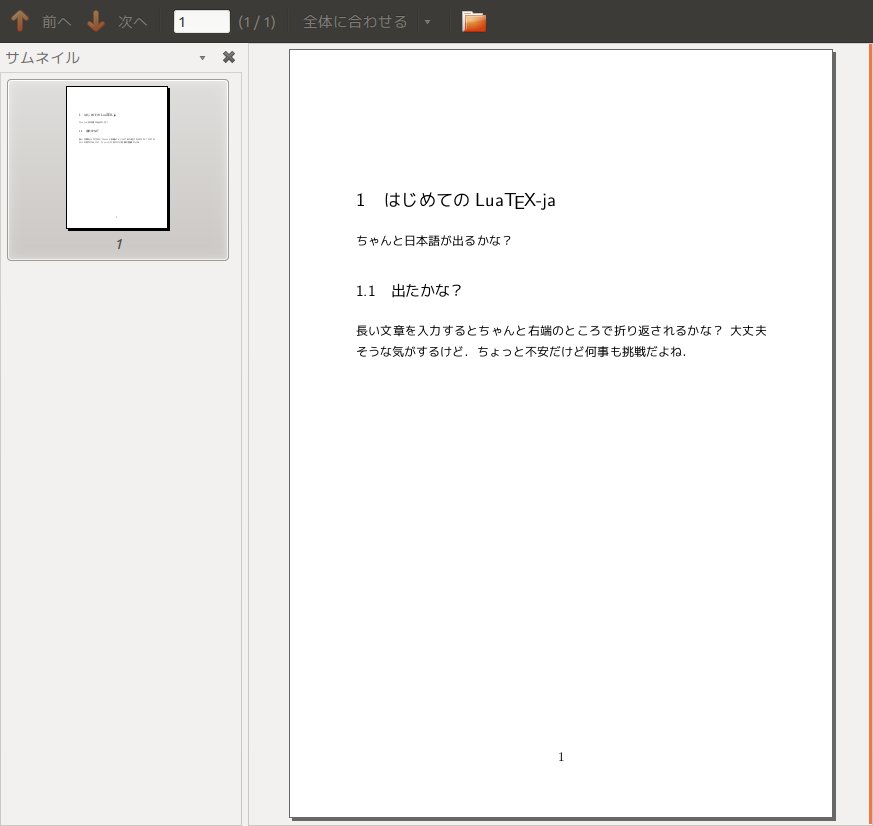Screen dimensions: 873x826
Task: Click the thumbnail label 1 under preview
Action: pos(119,244)
